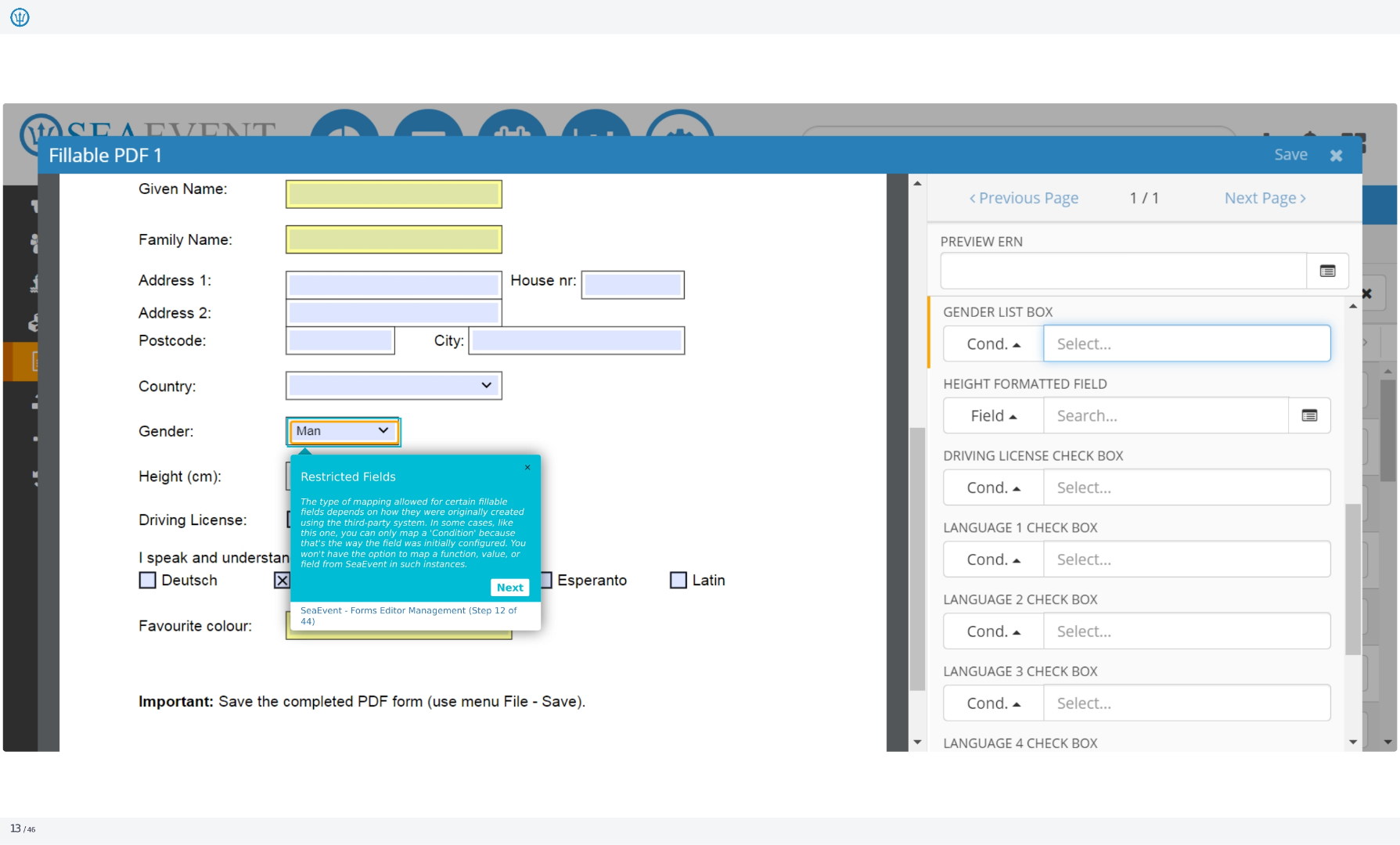Click the Postcode field
This screenshot has height=845, width=1400.
(340, 340)
